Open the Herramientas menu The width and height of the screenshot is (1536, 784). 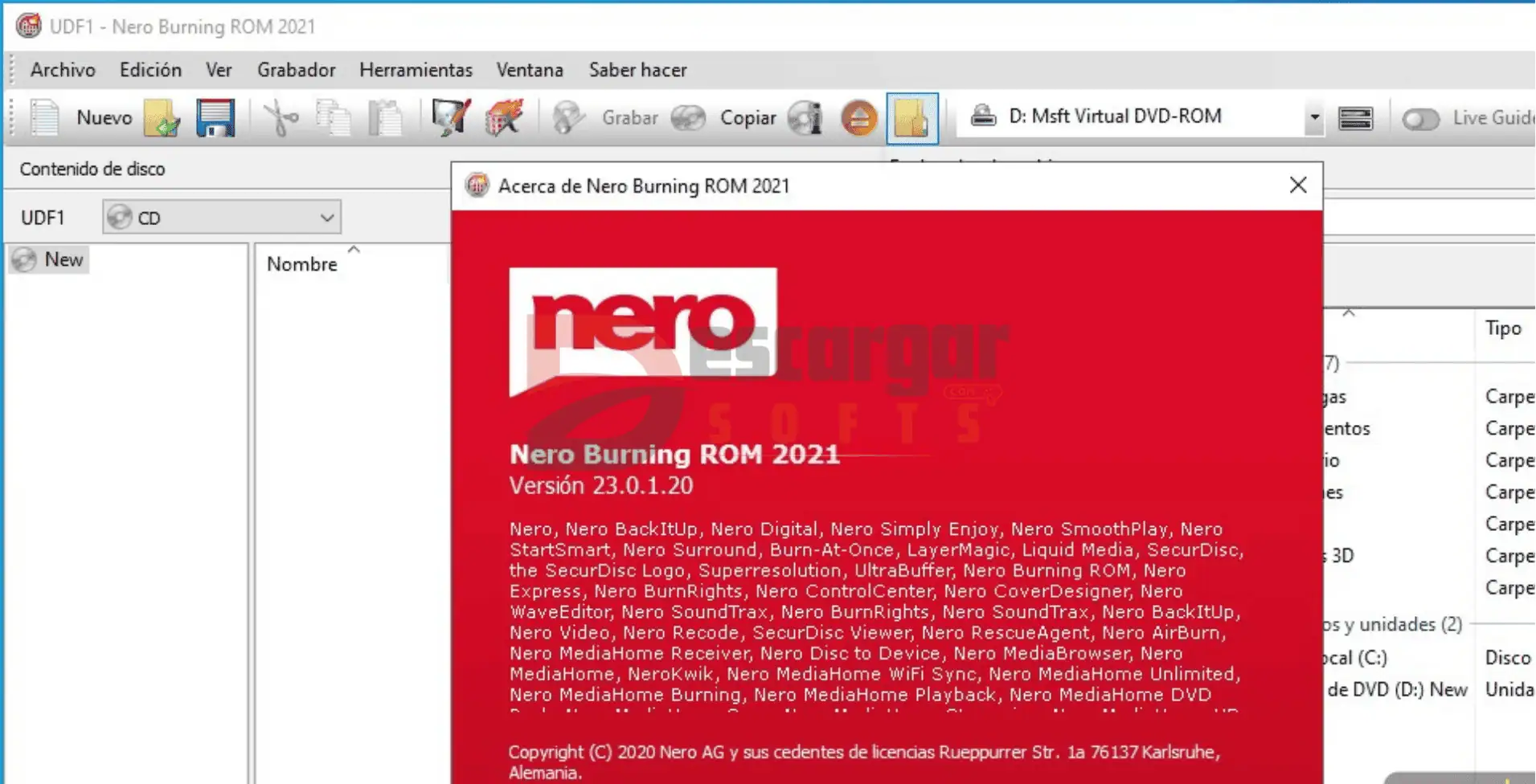pos(416,70)
